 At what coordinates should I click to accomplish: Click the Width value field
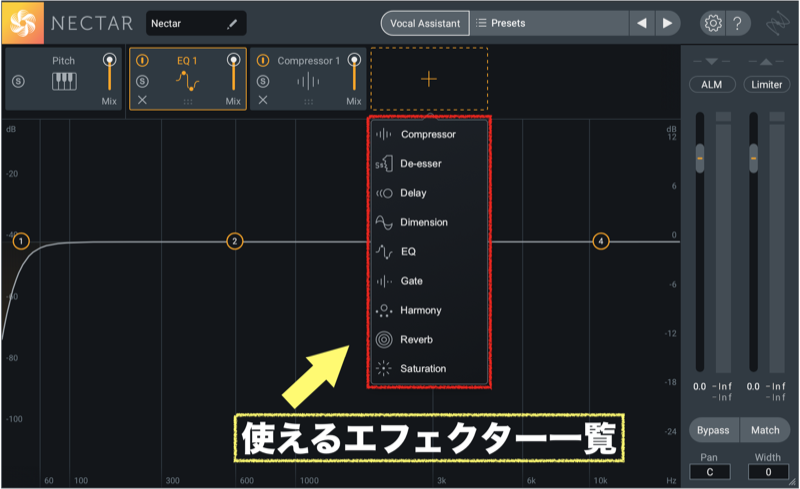768,472
